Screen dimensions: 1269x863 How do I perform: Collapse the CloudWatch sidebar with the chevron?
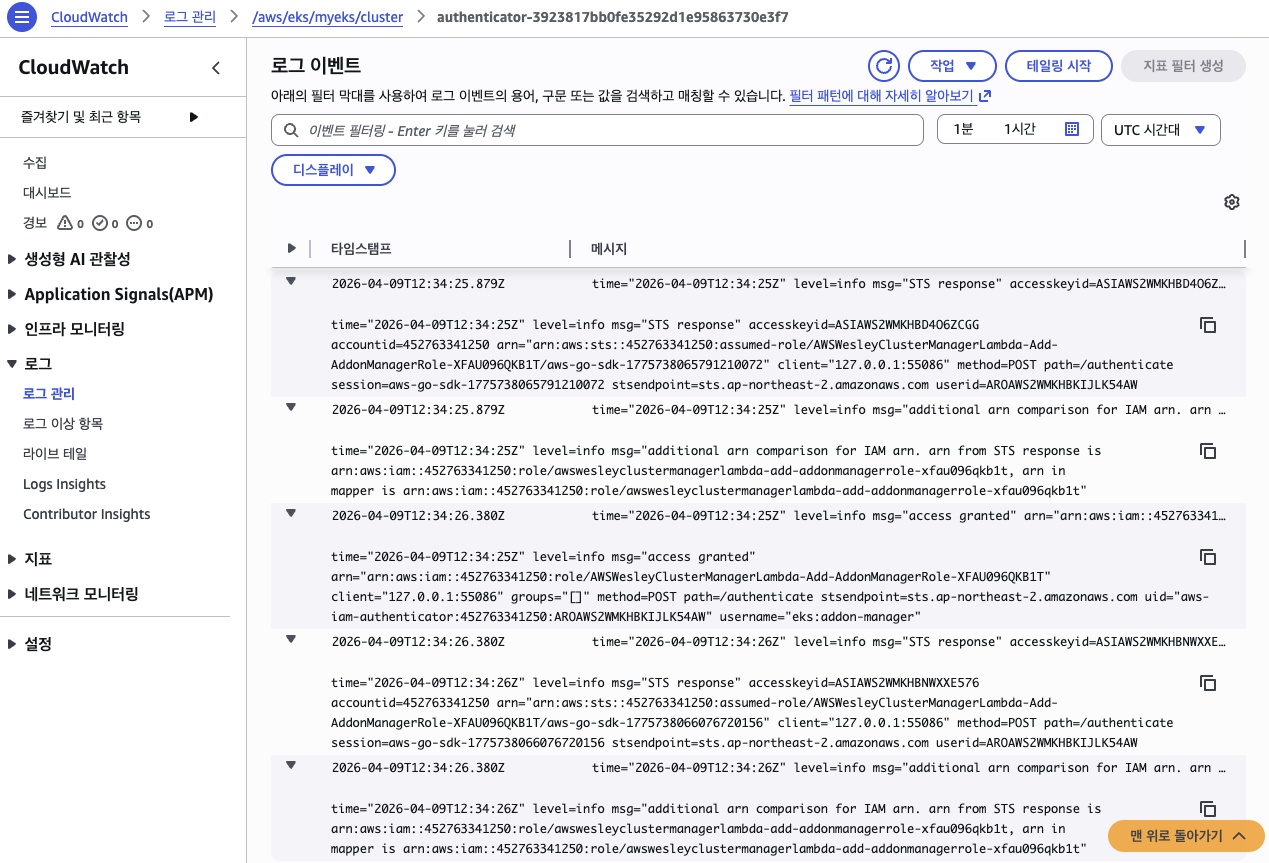point(215,68)
